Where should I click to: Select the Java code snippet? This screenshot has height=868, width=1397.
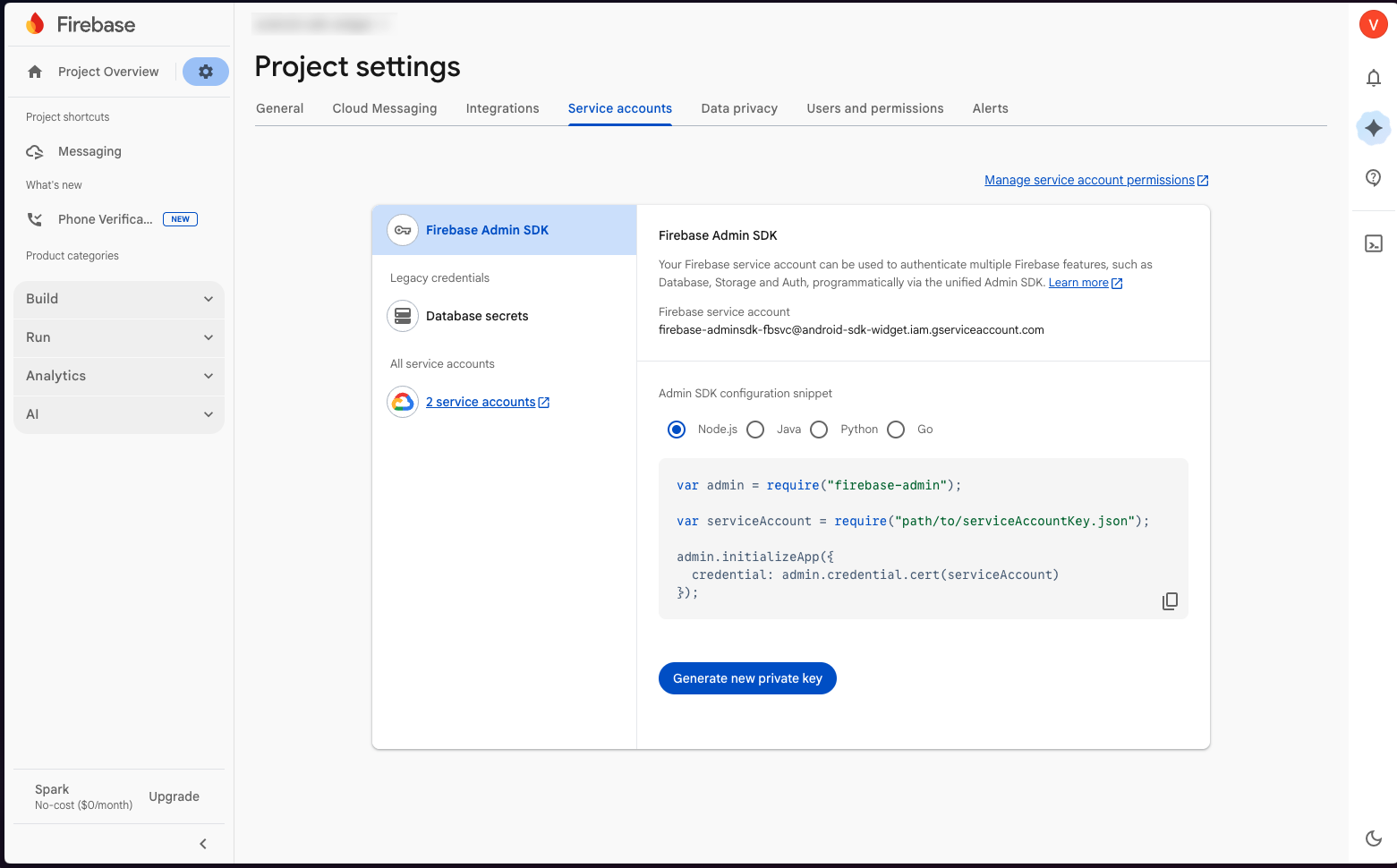coord(755,430)
